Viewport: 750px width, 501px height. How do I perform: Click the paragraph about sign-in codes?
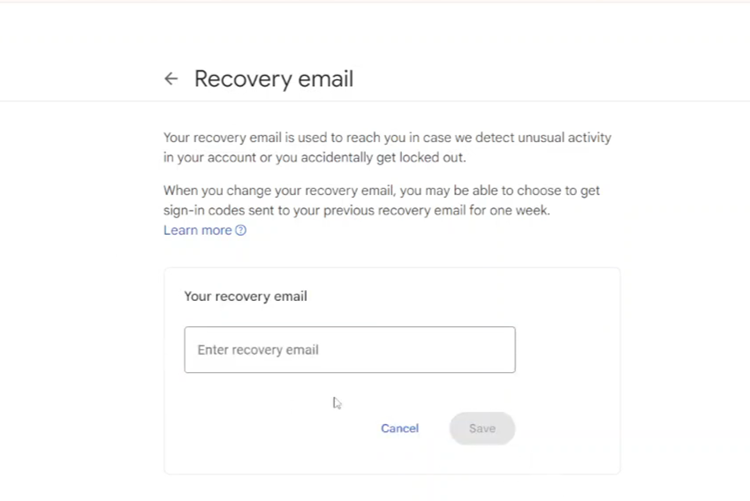[381, 200]
